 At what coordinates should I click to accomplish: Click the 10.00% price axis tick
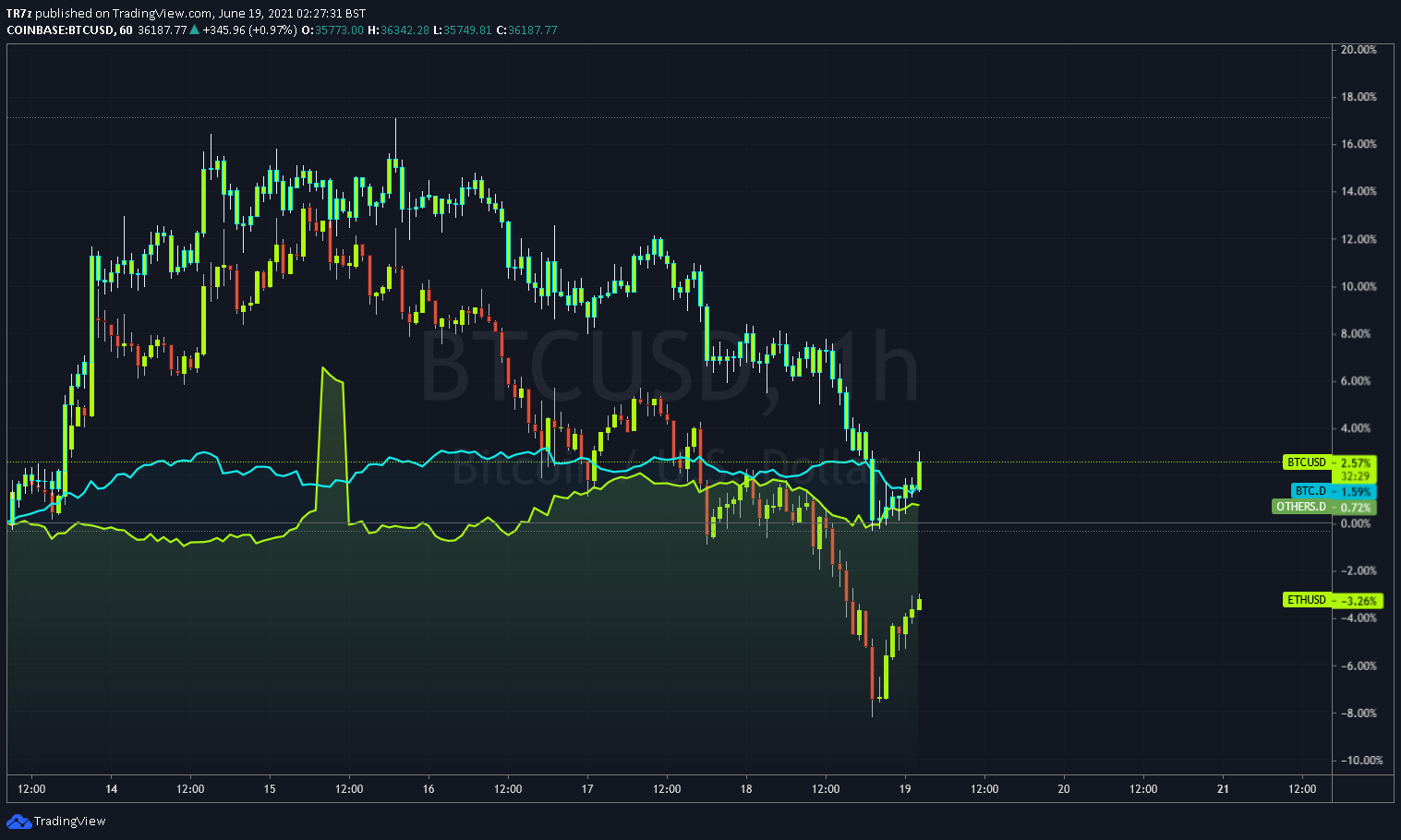1359,286
